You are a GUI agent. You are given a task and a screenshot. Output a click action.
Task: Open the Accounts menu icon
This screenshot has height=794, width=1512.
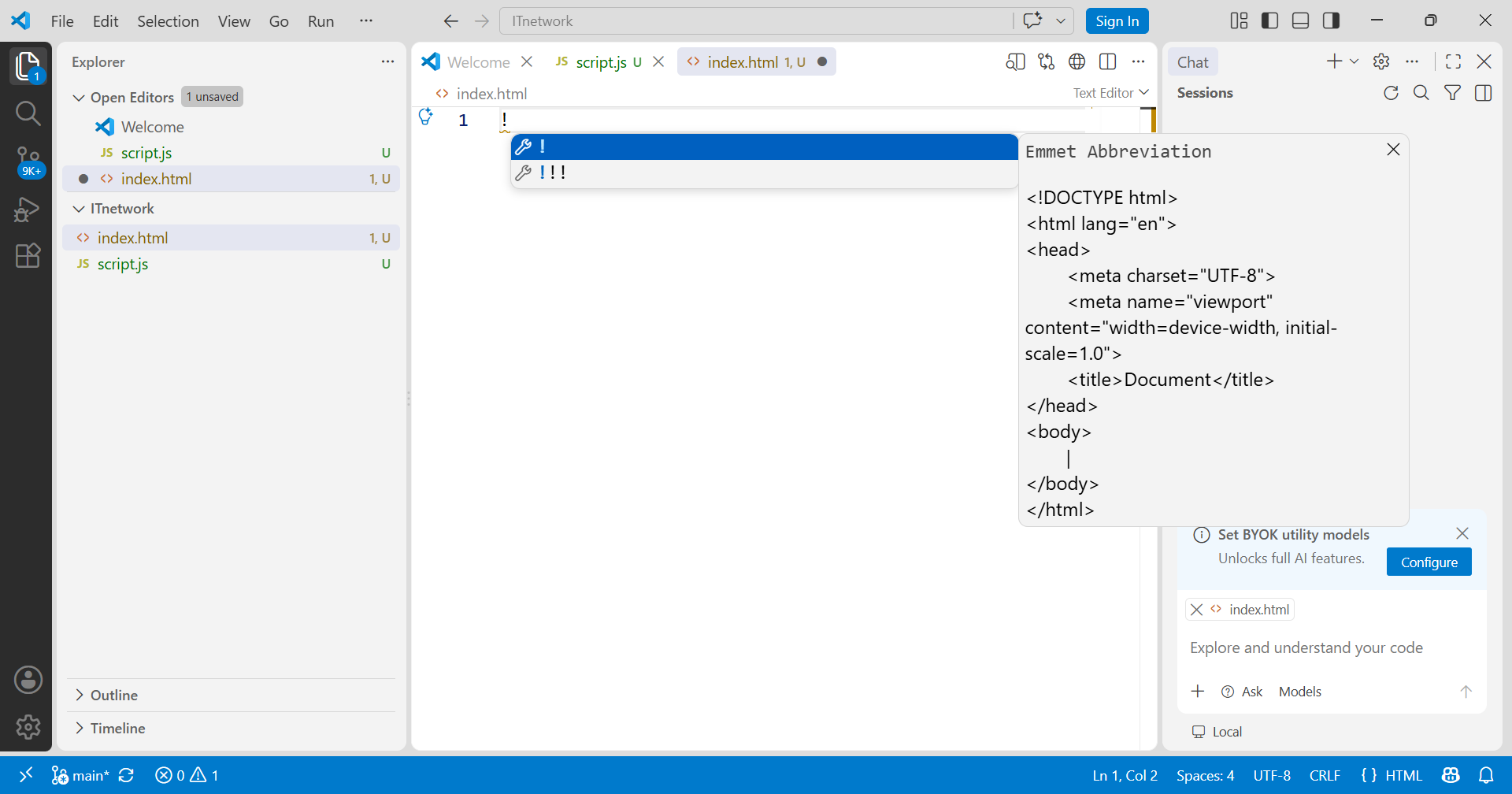(28, 680)
